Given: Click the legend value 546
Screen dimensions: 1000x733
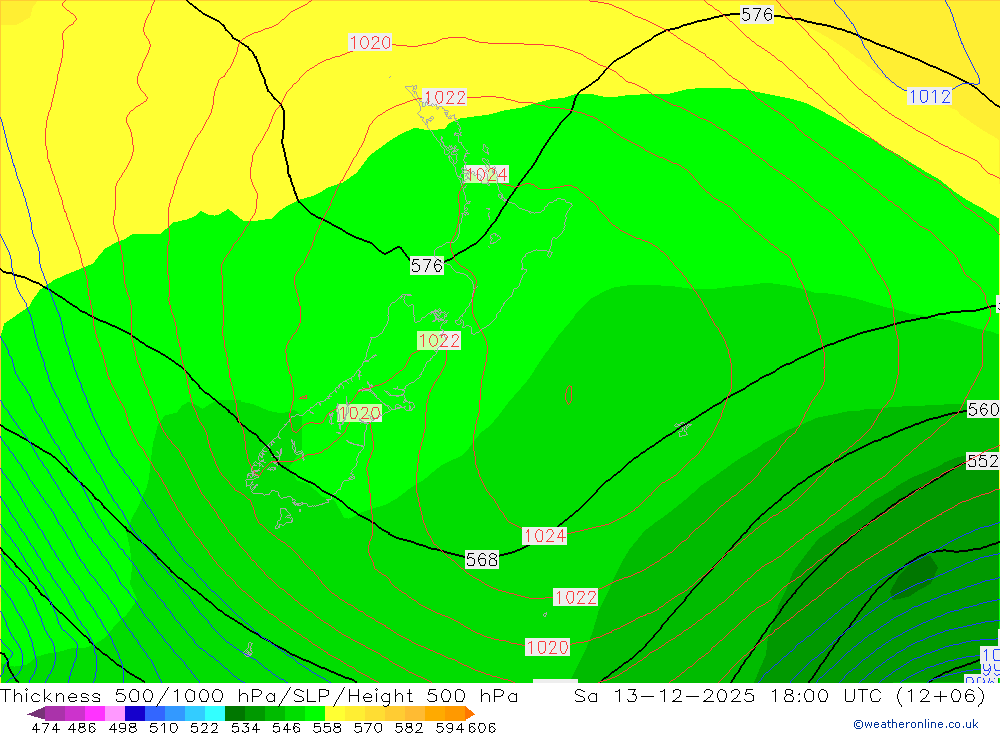Looking at the screenshot, I should click(286, 727).
